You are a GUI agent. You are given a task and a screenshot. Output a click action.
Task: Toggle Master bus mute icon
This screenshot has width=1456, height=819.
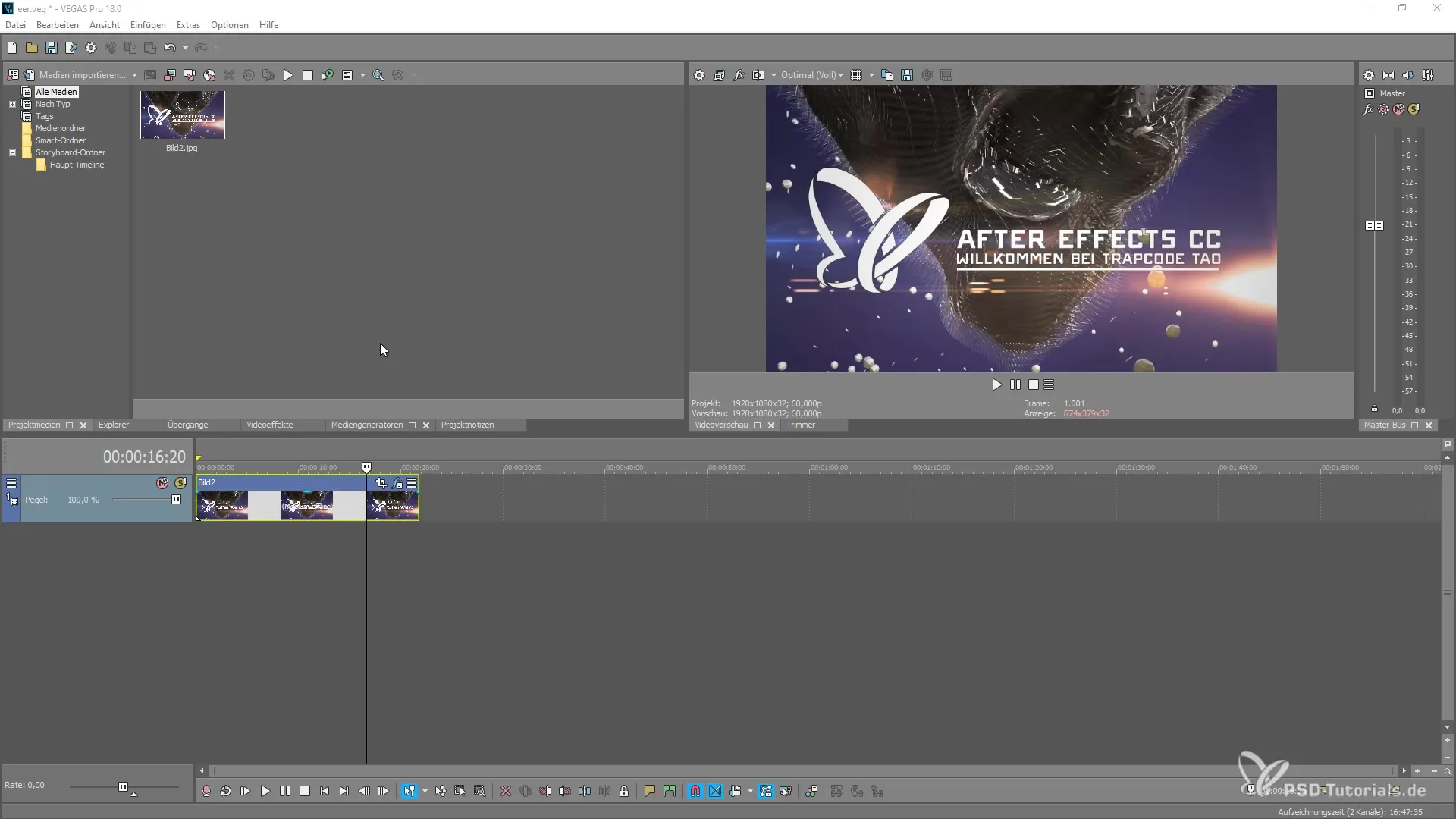[x=1398, y=109]
